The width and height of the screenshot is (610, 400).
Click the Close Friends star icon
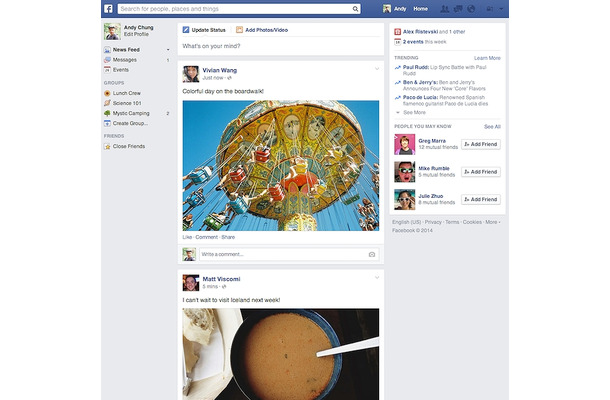click(107, 146)
